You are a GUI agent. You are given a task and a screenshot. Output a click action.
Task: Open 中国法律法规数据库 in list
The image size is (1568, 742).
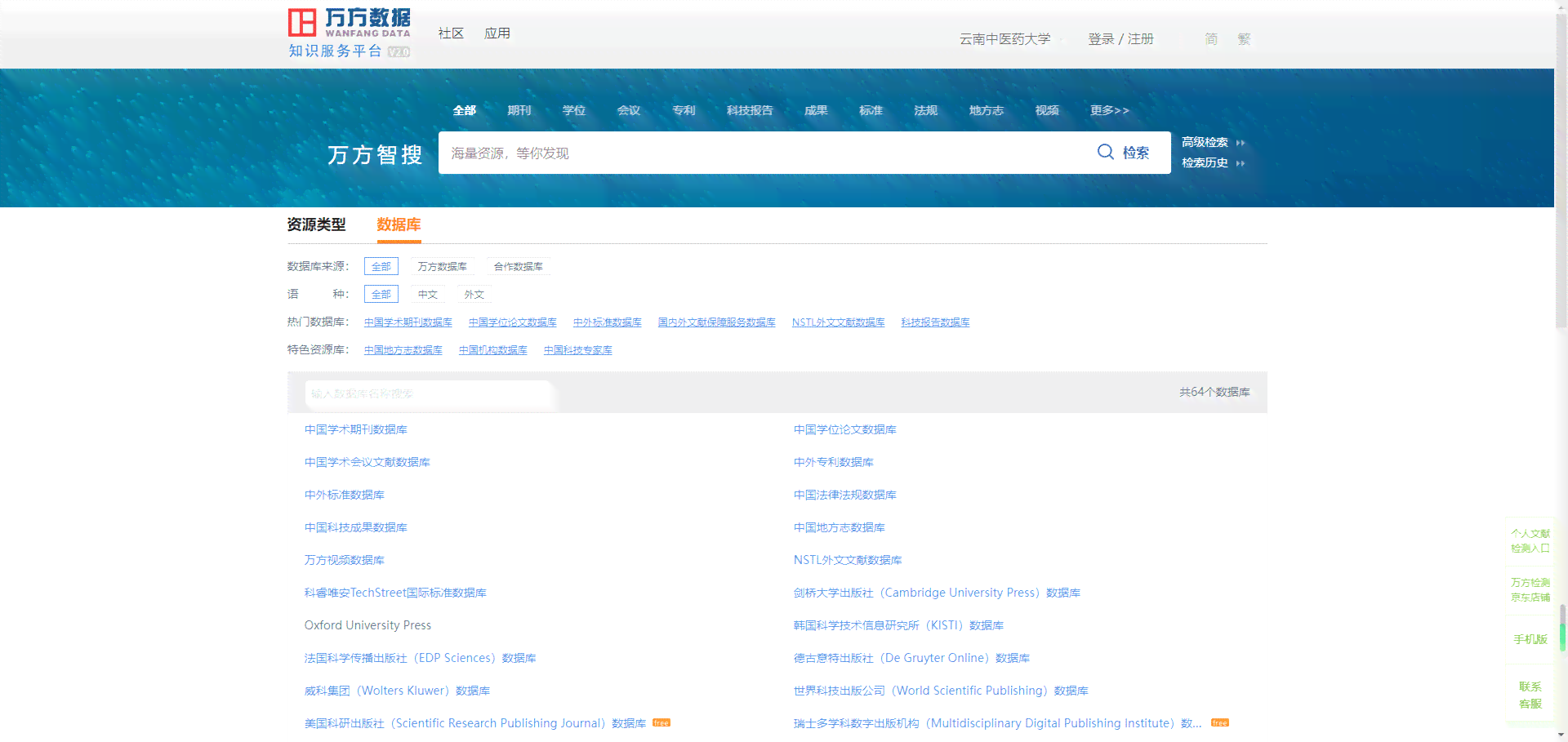[x=845, y=495]
